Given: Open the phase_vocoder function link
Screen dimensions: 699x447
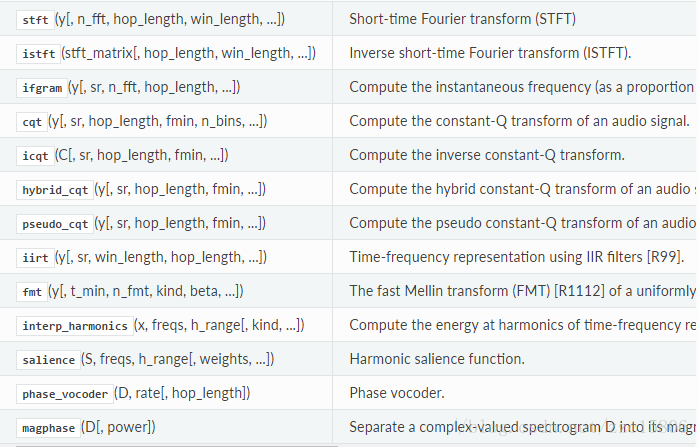Looking at the screenshot, I should [x=65, y=393].
